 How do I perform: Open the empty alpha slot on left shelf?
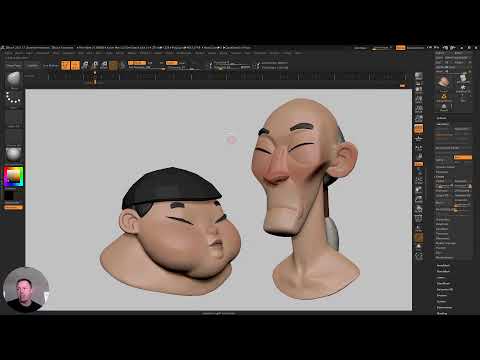(x=14, y=118)
